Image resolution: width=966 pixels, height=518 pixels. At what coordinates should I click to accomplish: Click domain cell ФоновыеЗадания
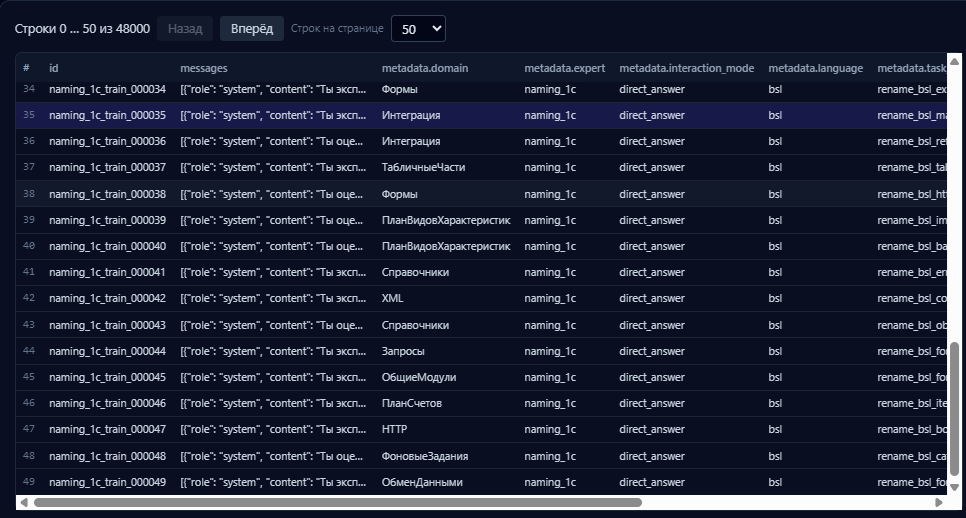tap(424, 456)
